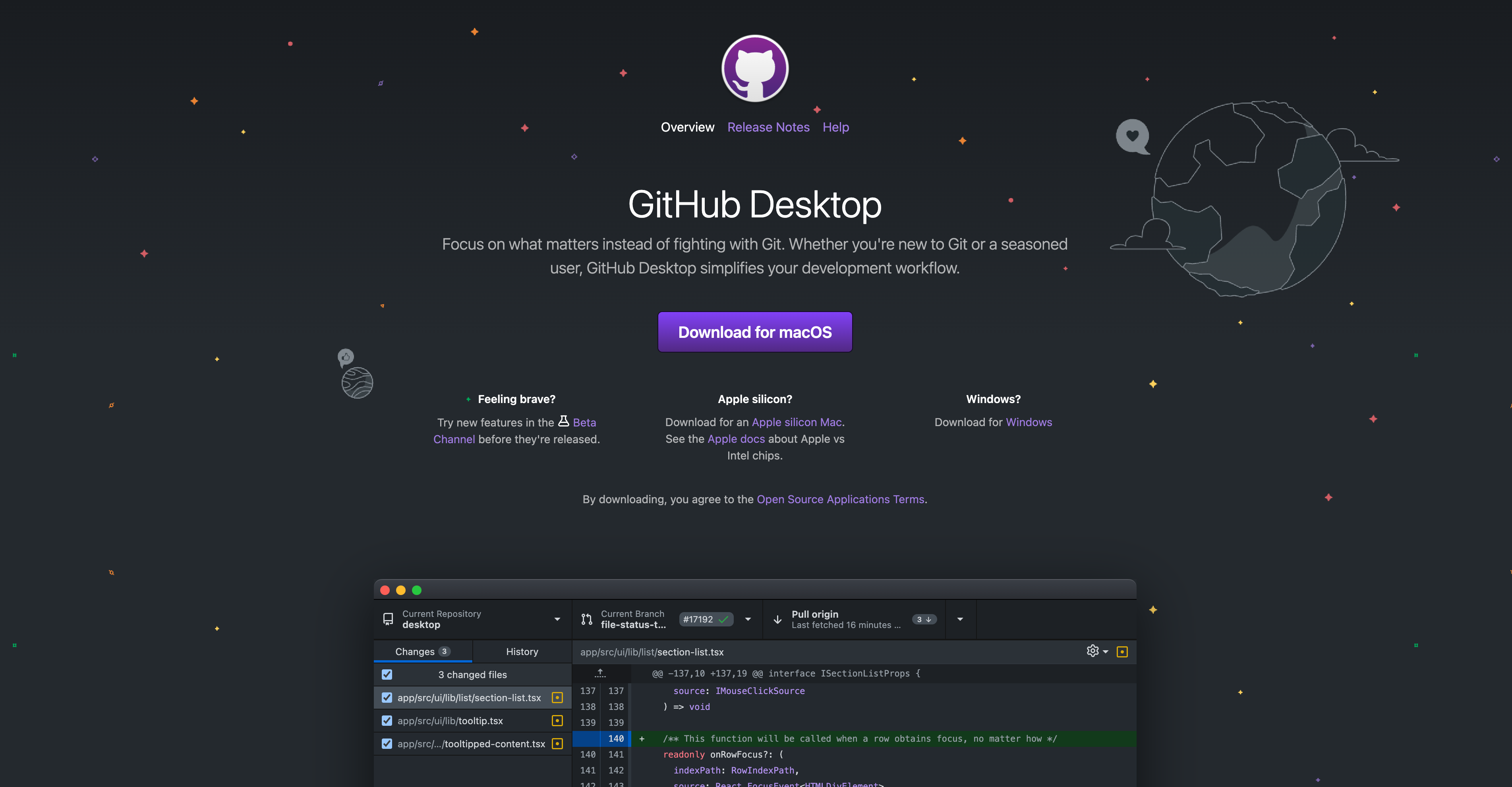1512x787 pixels.
Task: Select added line 140 in the diff
Action: pyautogui.click(x=616, y=738)
